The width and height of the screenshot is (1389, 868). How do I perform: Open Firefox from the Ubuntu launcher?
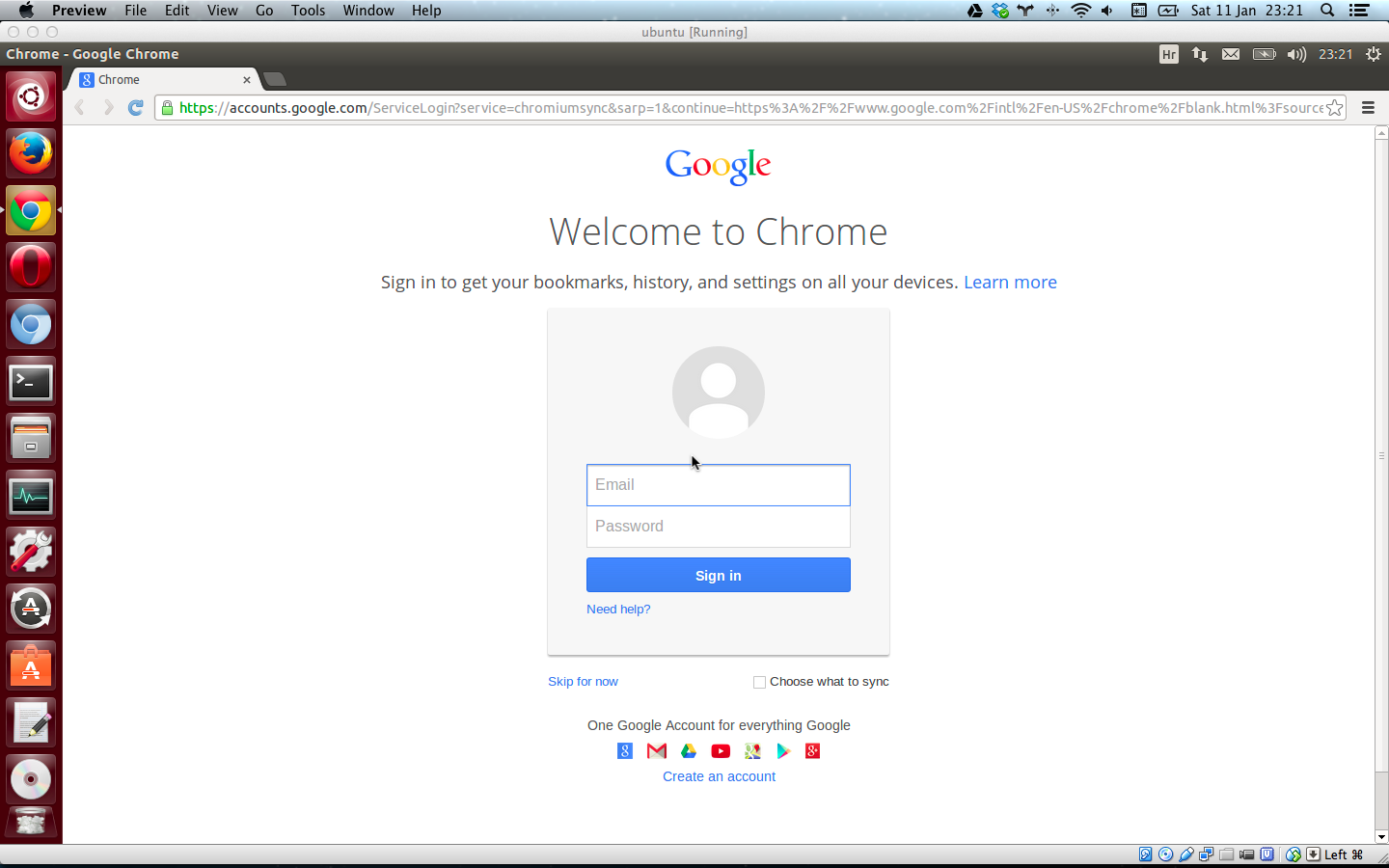pyautogui.click(x=31, y=153)
